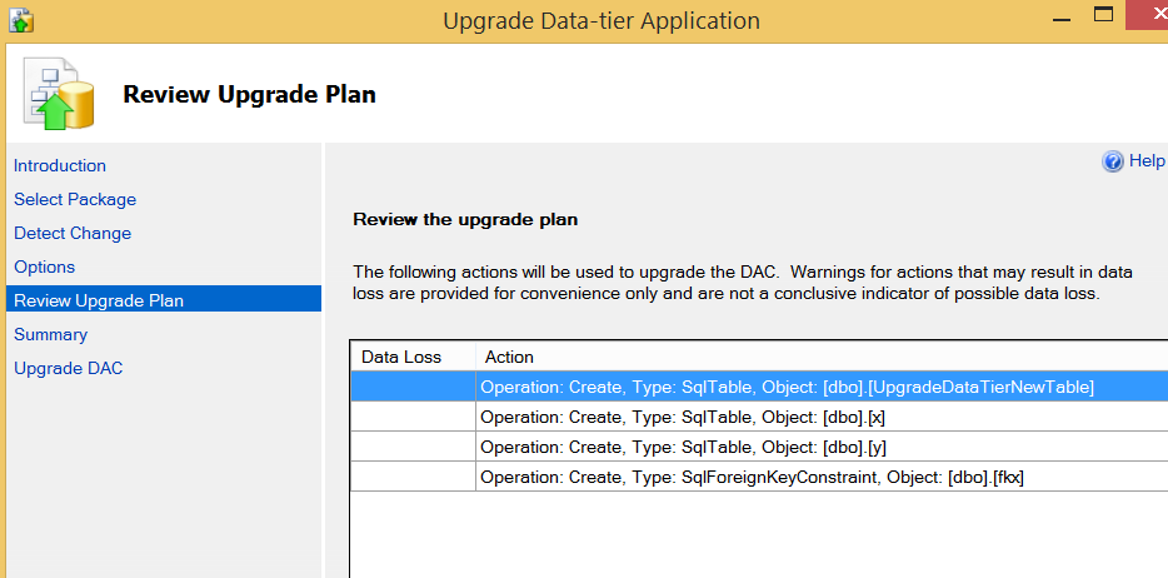Close the Upgrade Data-tier Application window
Screen dimensions: 1168x578
(x=1147, y=14)
